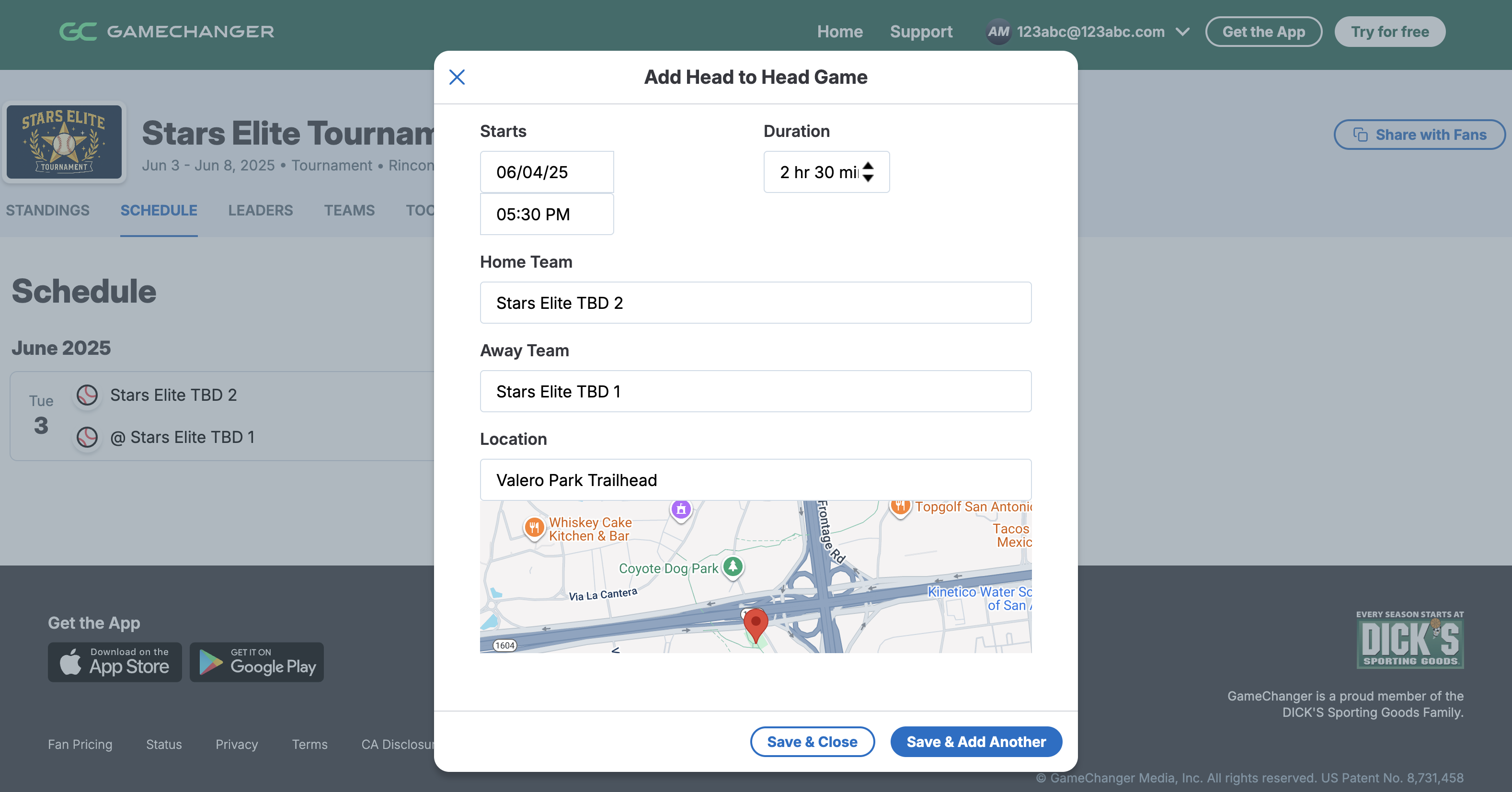Switch to the Leaders tab

coord(260,210)
